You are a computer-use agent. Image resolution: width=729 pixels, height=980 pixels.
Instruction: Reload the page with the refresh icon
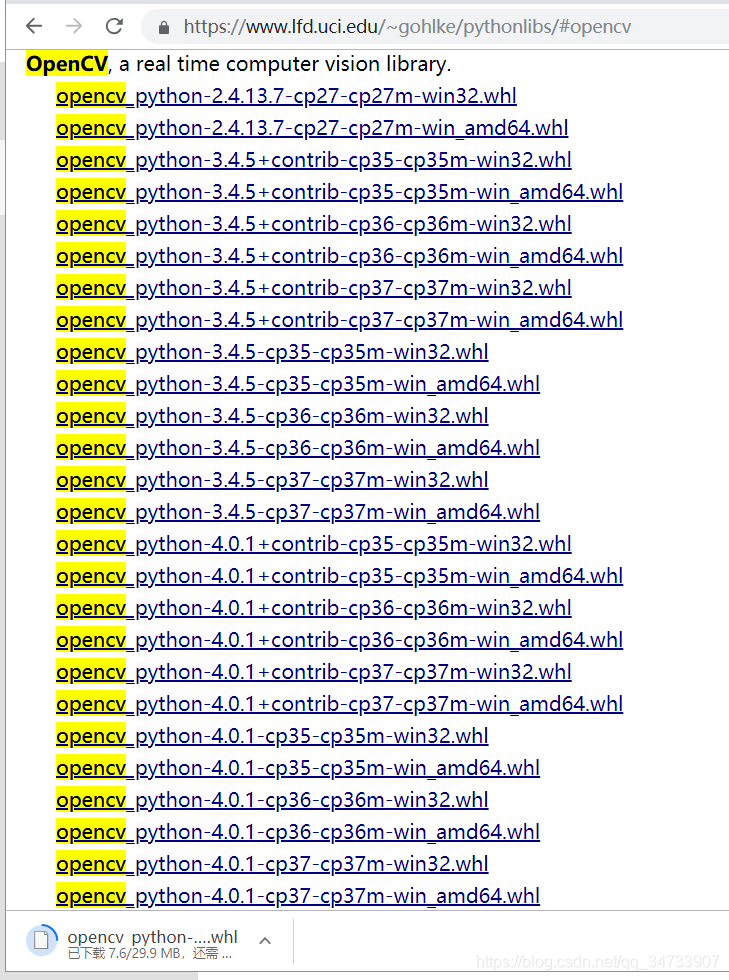114,26
